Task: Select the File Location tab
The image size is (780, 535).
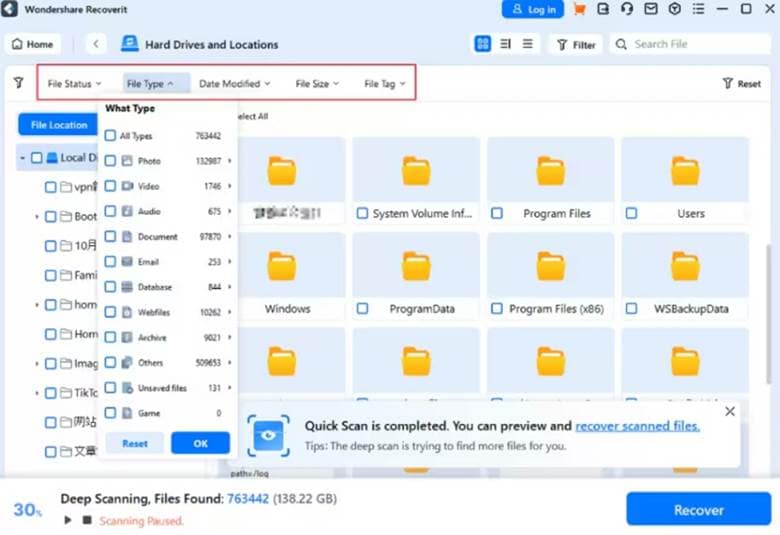Action: 58,125
